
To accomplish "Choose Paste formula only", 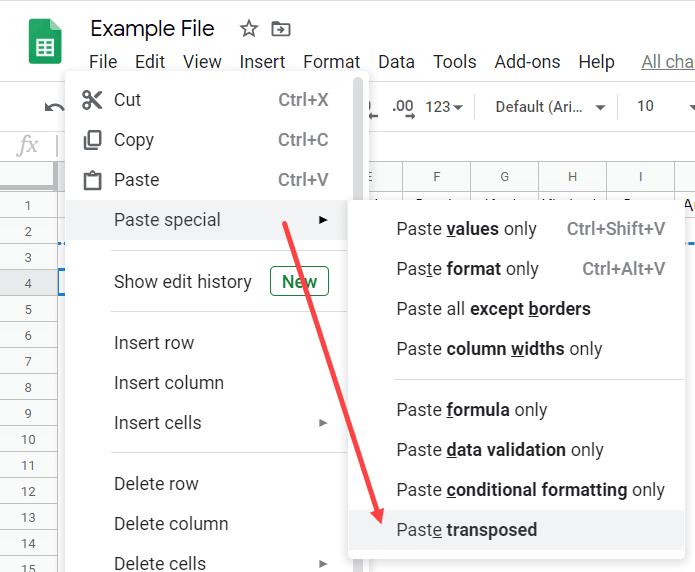I will click(516, 410).
